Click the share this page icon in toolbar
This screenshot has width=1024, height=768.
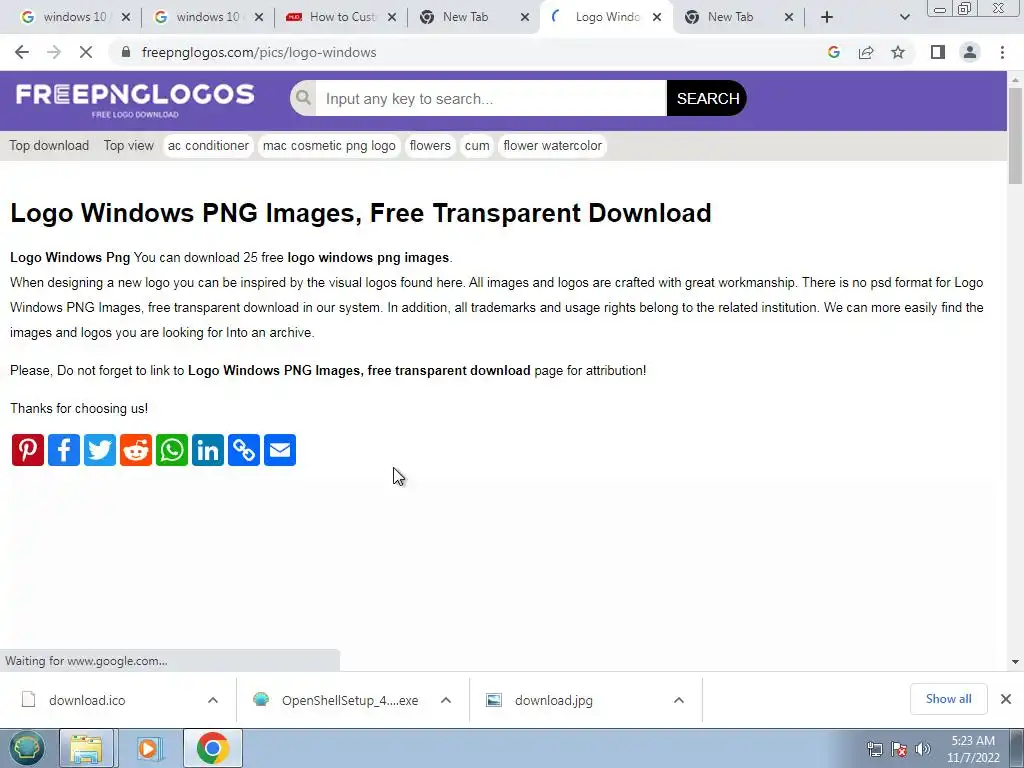866,52
